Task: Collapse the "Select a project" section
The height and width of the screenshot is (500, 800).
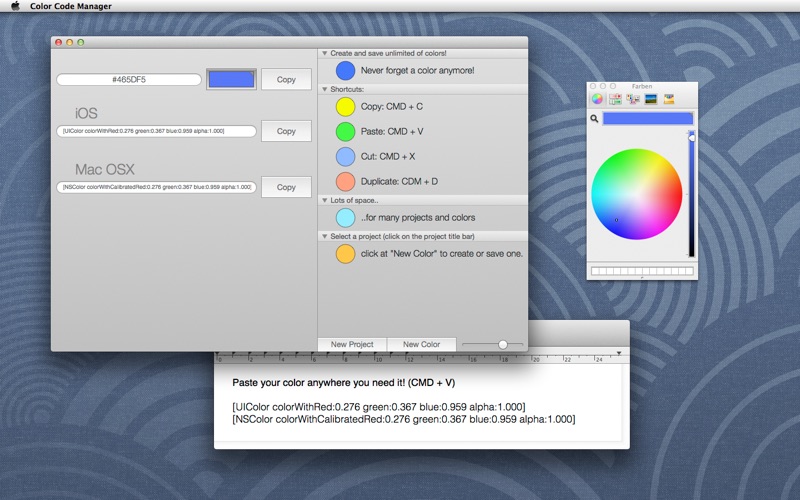Action: [325, 236]
